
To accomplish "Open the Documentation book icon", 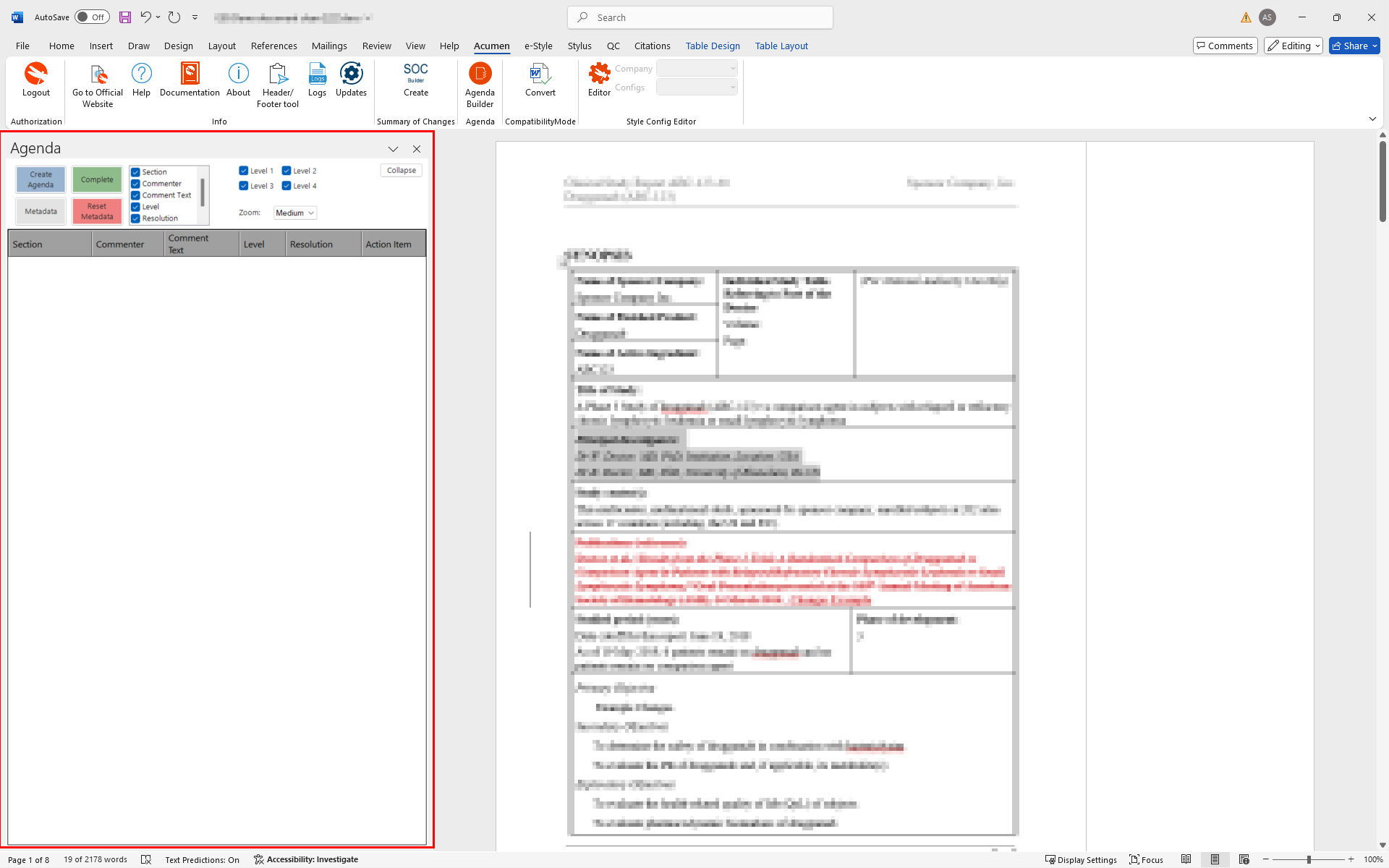I will point(190,74).
